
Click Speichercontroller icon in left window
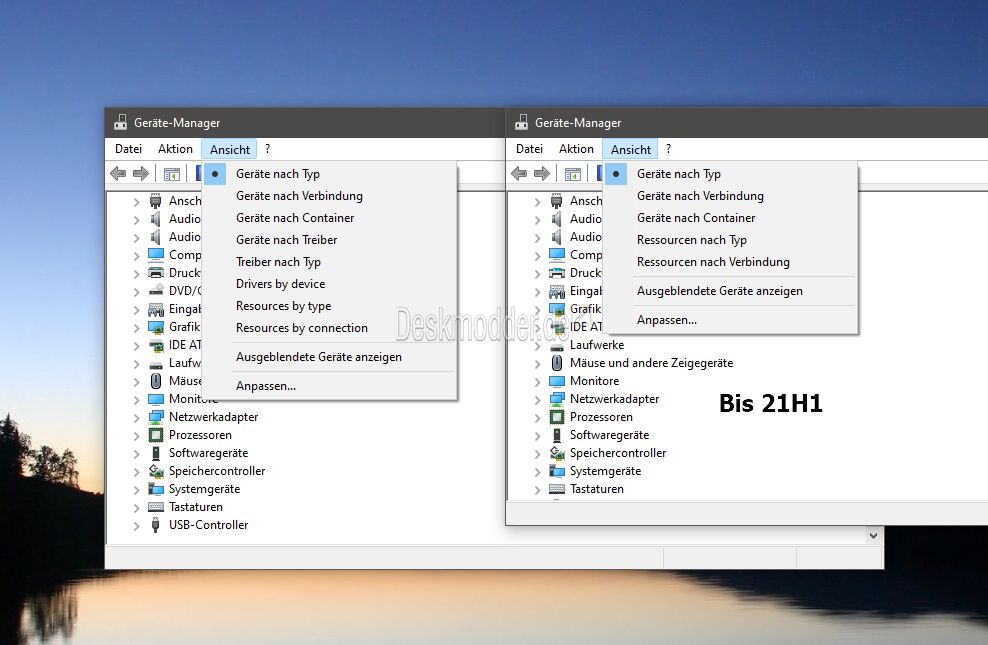(x=156, y=471)
